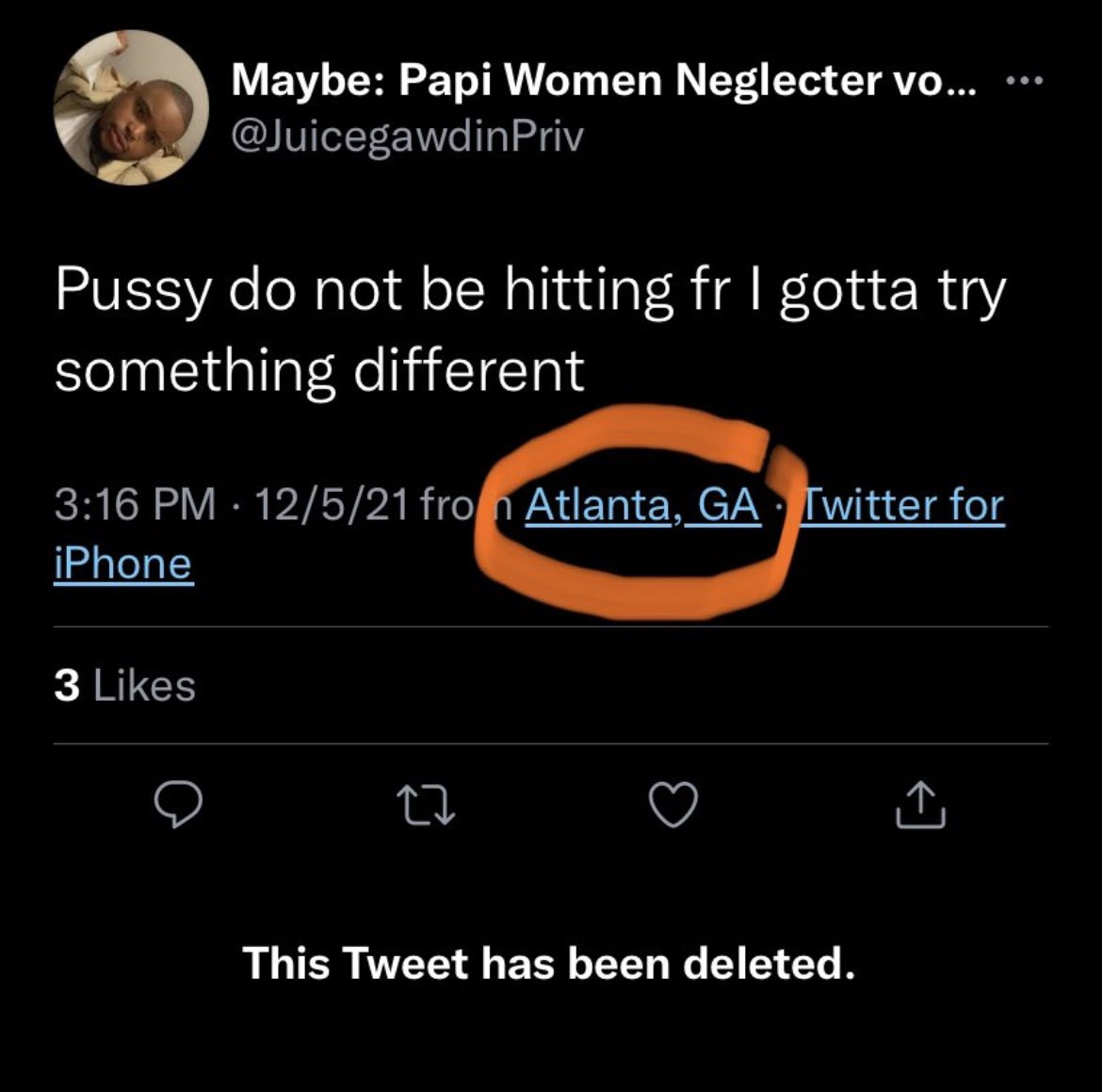The height and width of the screenshot is (1092, 1102).
Task: Click the 'Twitter for' source text
Action: [x=902, y=506]
